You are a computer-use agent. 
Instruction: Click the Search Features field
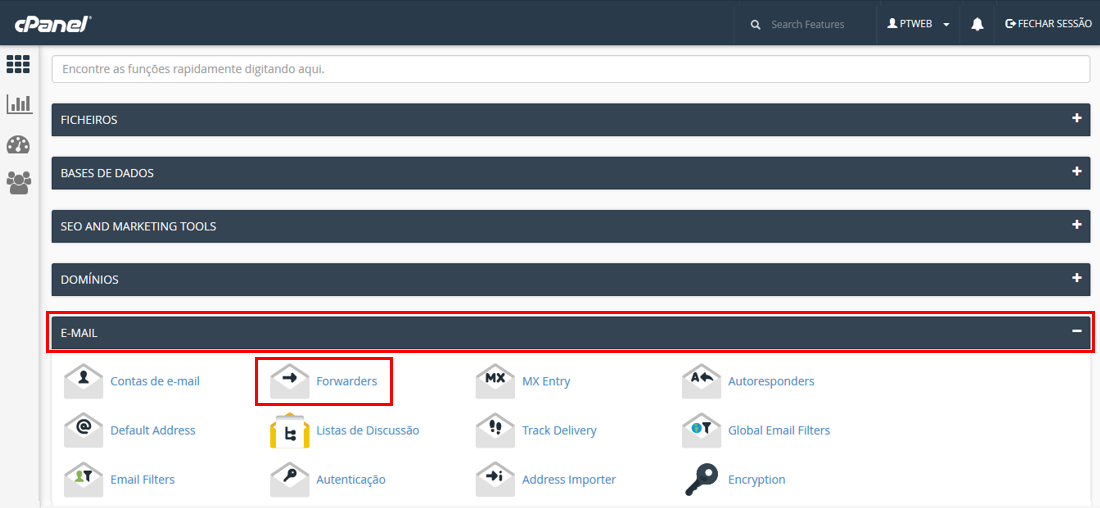click(810, 24)
